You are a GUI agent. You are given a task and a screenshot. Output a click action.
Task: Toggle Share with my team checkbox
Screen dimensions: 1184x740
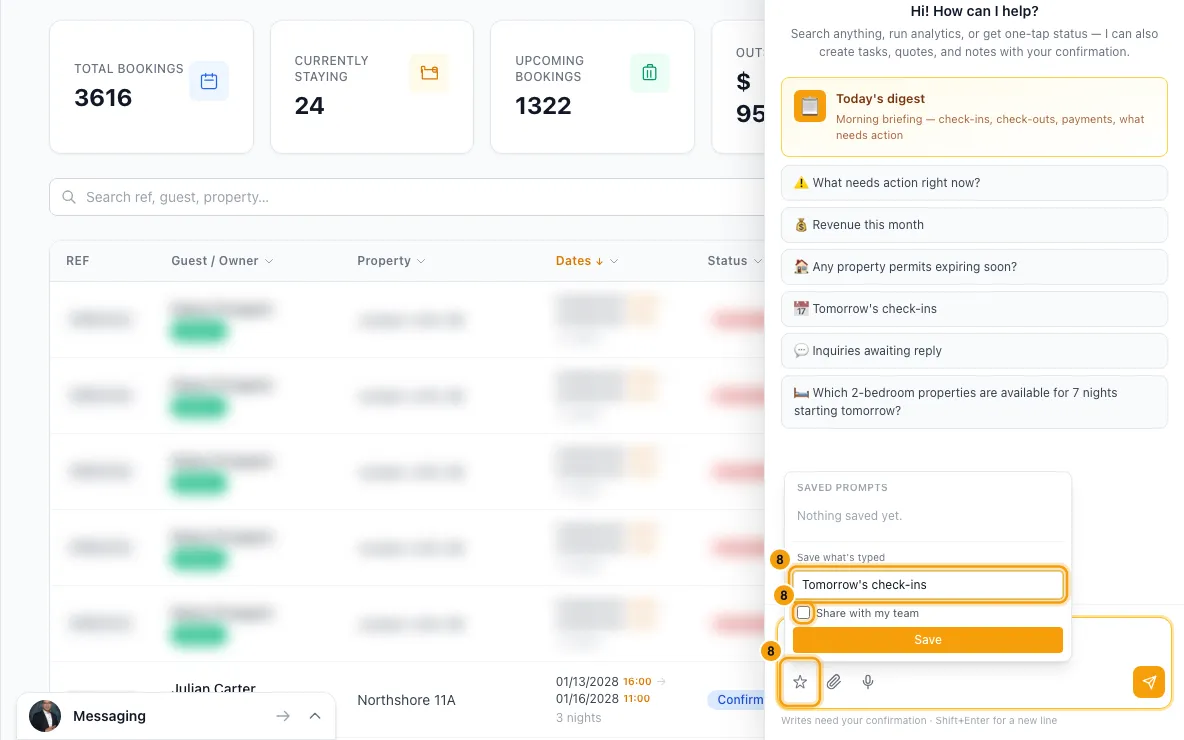tap(803, 612)
